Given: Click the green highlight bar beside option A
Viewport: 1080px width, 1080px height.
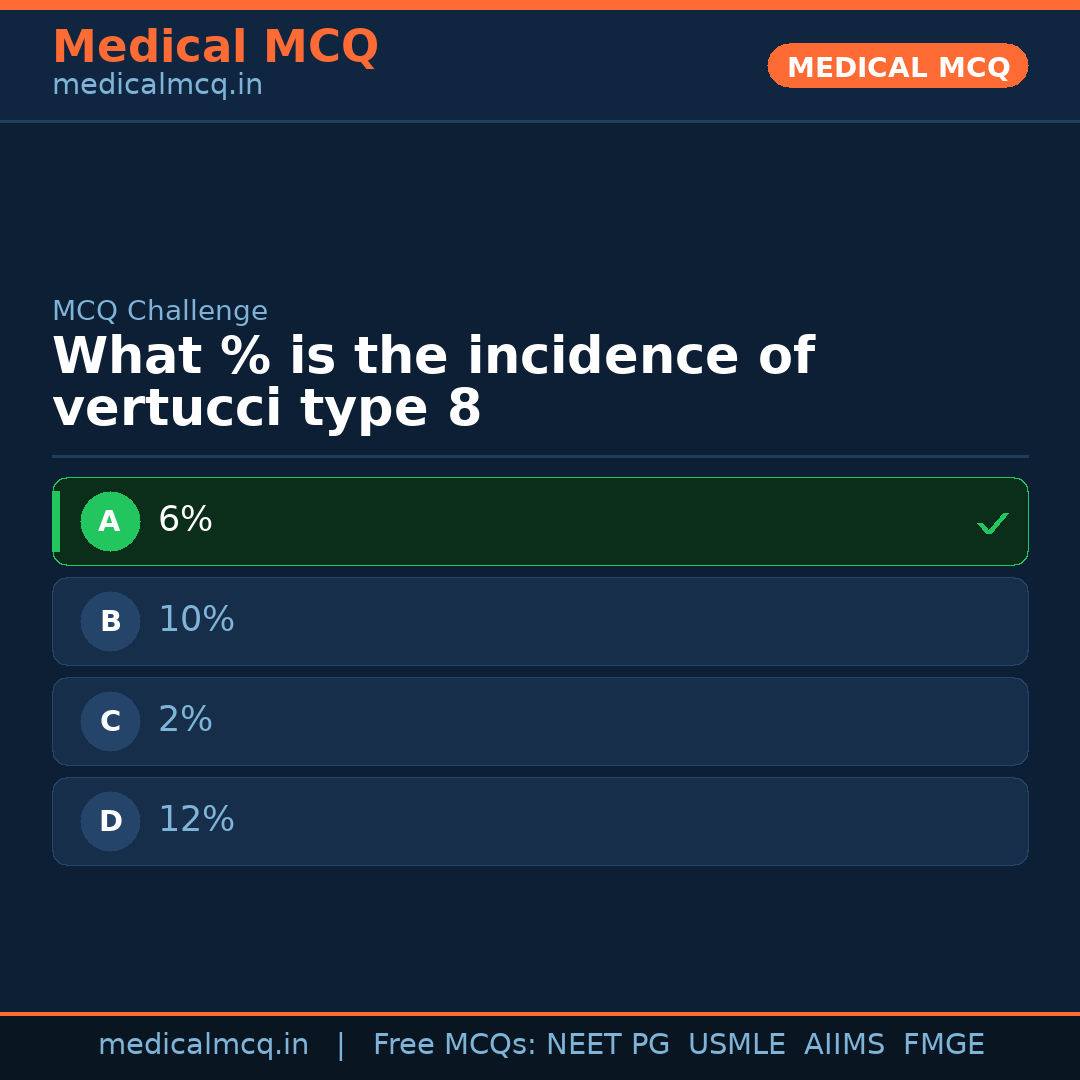Looking at the screenshot, I should point(56,521).
